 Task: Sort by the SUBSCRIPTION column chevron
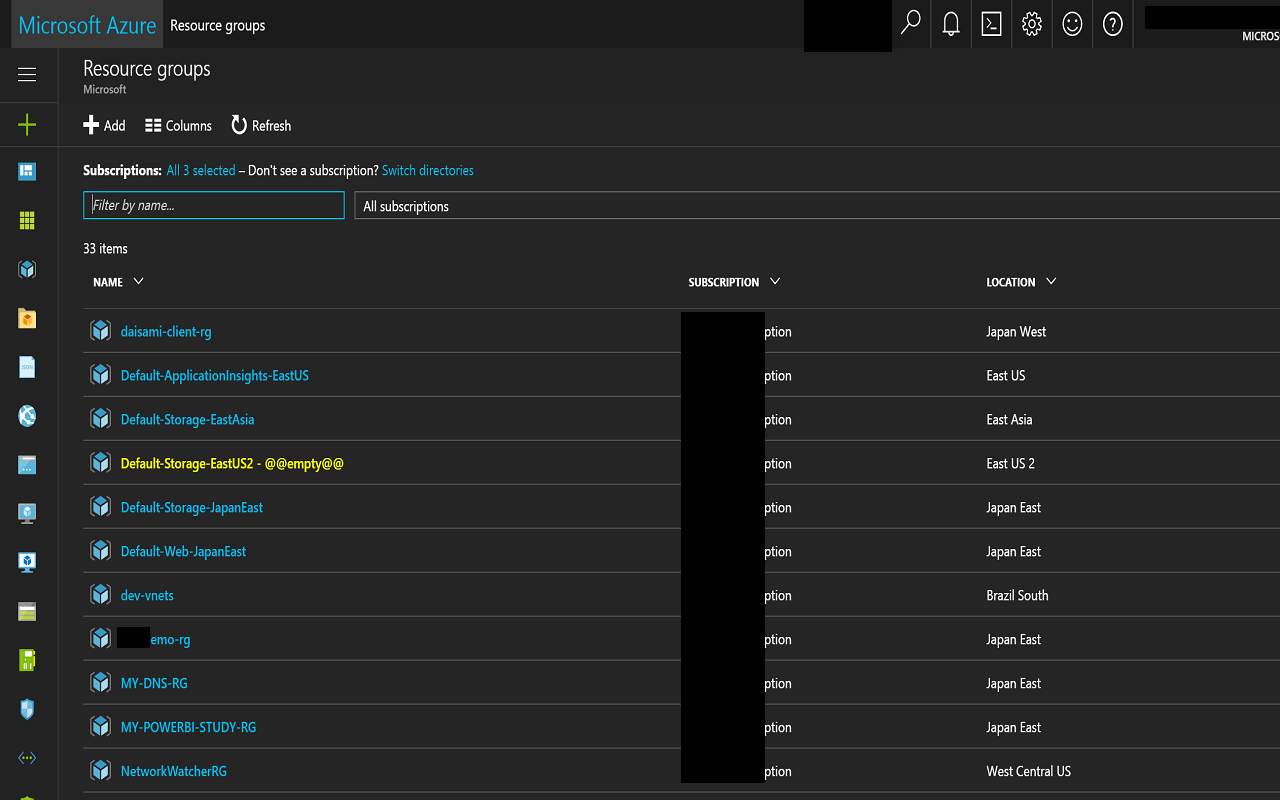[775, 282]
